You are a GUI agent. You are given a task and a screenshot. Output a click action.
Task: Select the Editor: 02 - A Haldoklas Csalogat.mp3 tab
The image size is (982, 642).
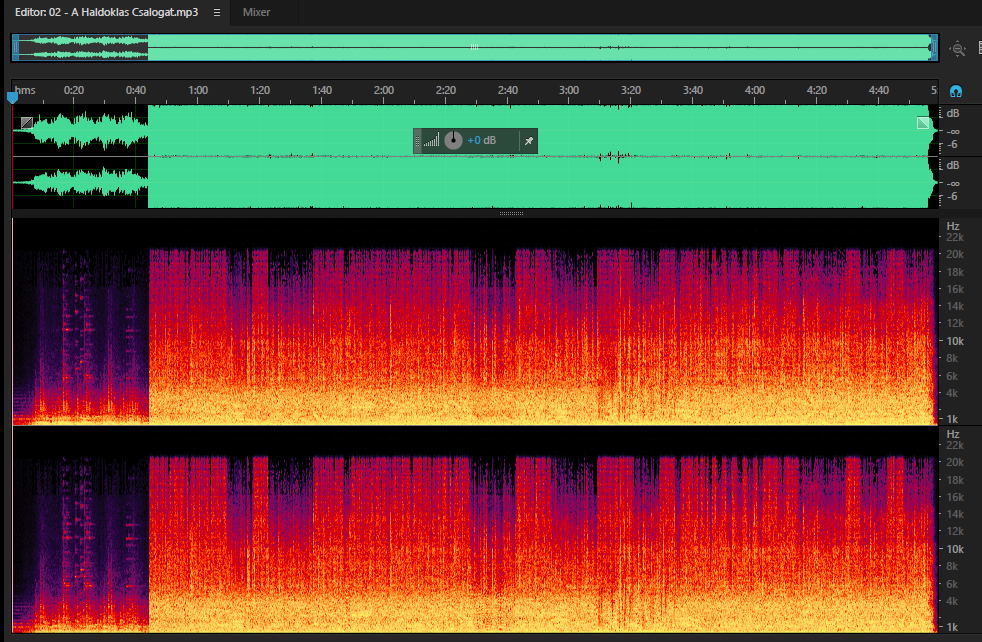tap(106, 13)
